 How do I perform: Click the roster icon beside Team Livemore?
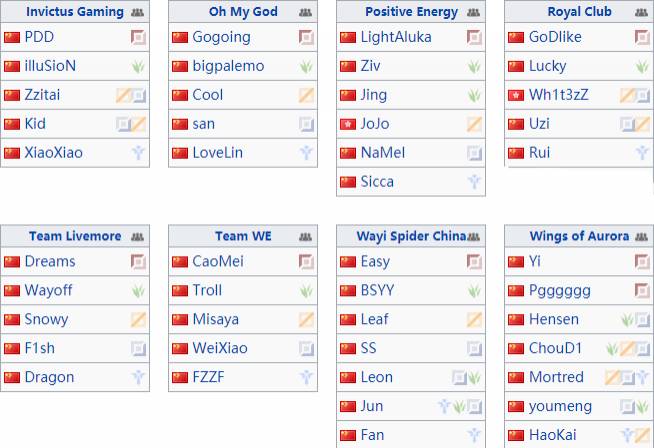click(x=137, y=237)
